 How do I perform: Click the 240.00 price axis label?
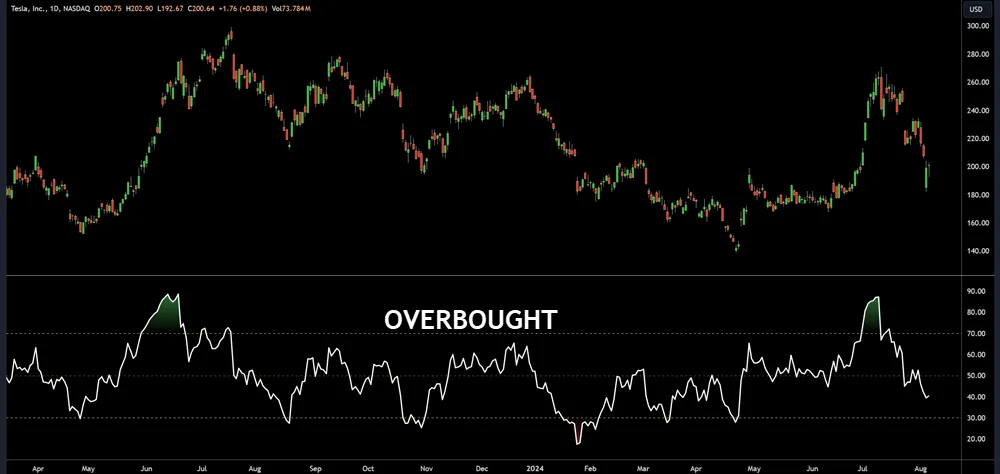[980, 110]
